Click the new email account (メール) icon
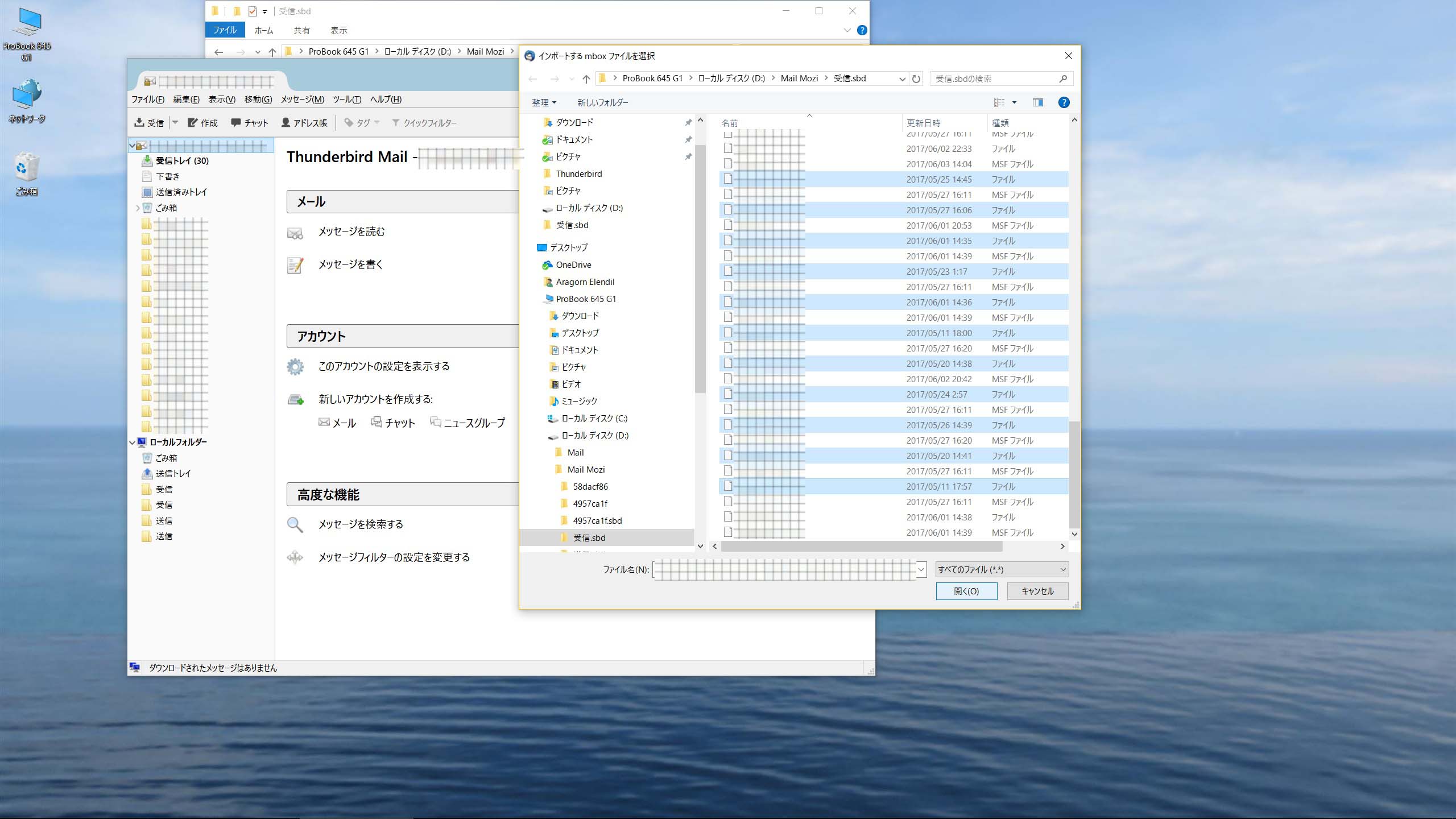Image resolution: width=1456 pixels, height=819 pixels. [x=324, y=422]
